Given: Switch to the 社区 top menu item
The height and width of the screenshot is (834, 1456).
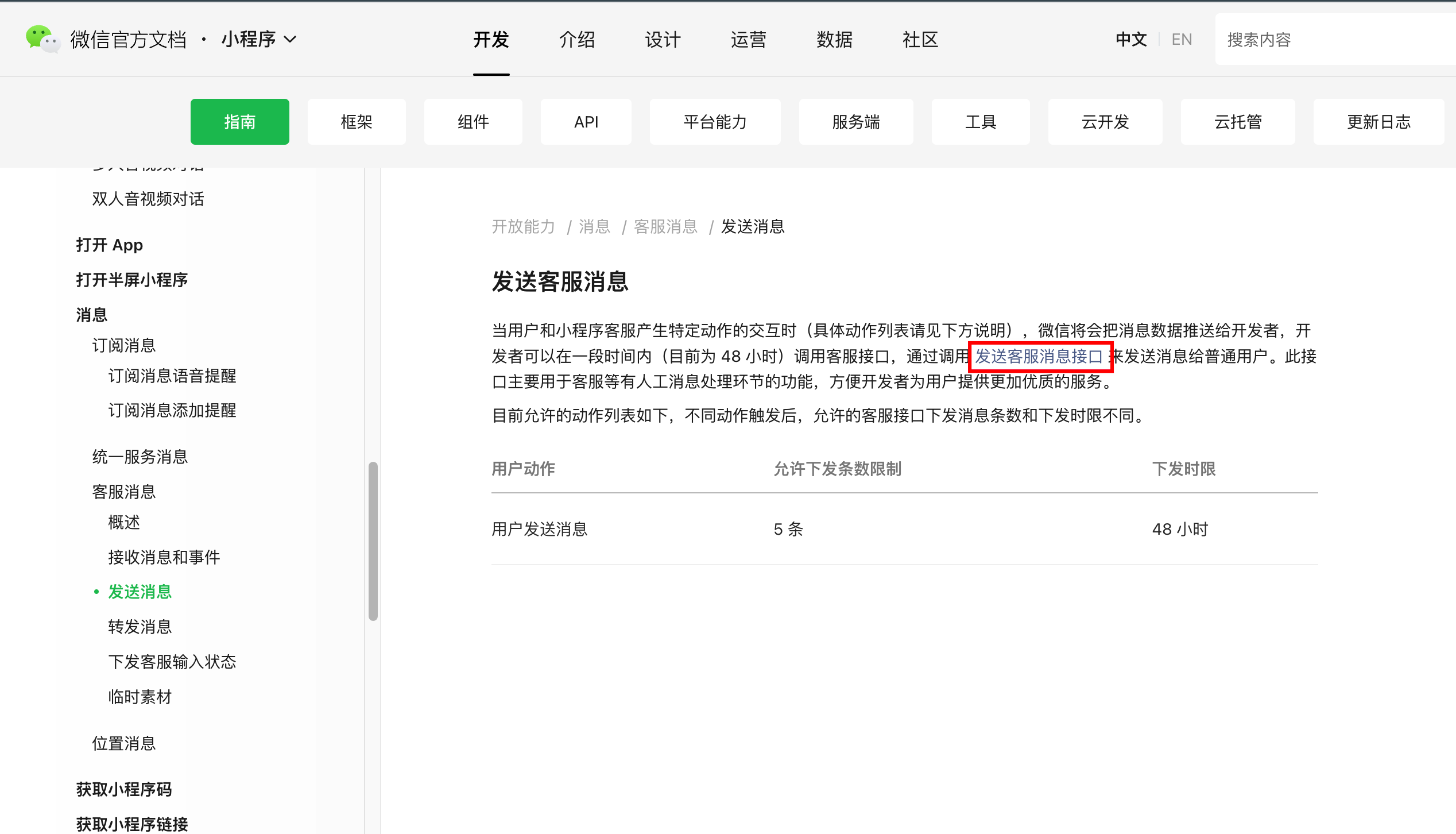Looking at the screenshot, I should click(x=920, y=39).
